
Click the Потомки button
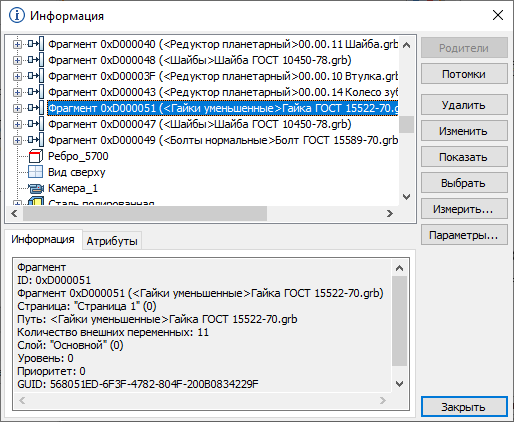(464, 74)
